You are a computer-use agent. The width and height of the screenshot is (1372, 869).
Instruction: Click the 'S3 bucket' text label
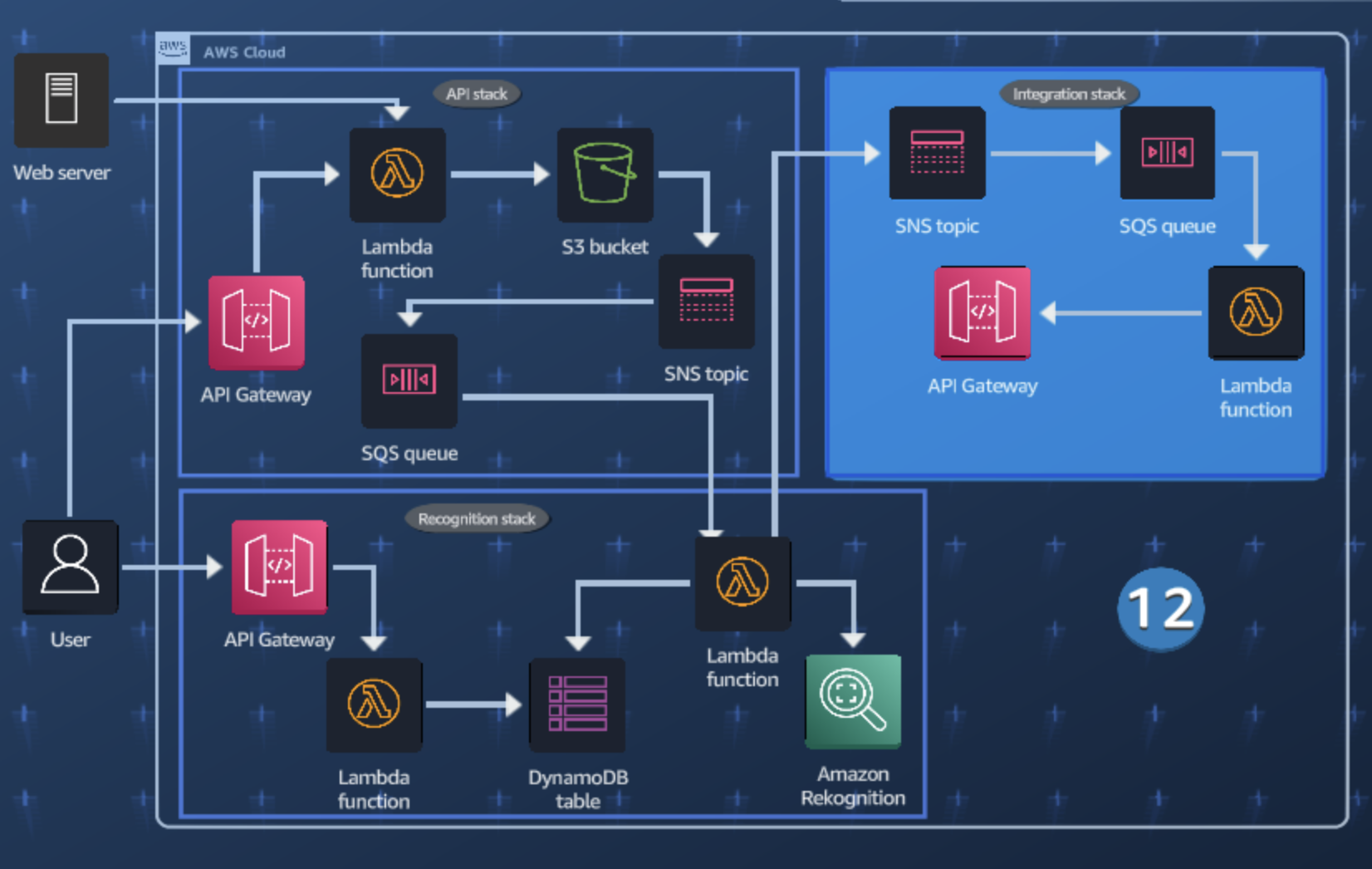click(x=605, y=247)
